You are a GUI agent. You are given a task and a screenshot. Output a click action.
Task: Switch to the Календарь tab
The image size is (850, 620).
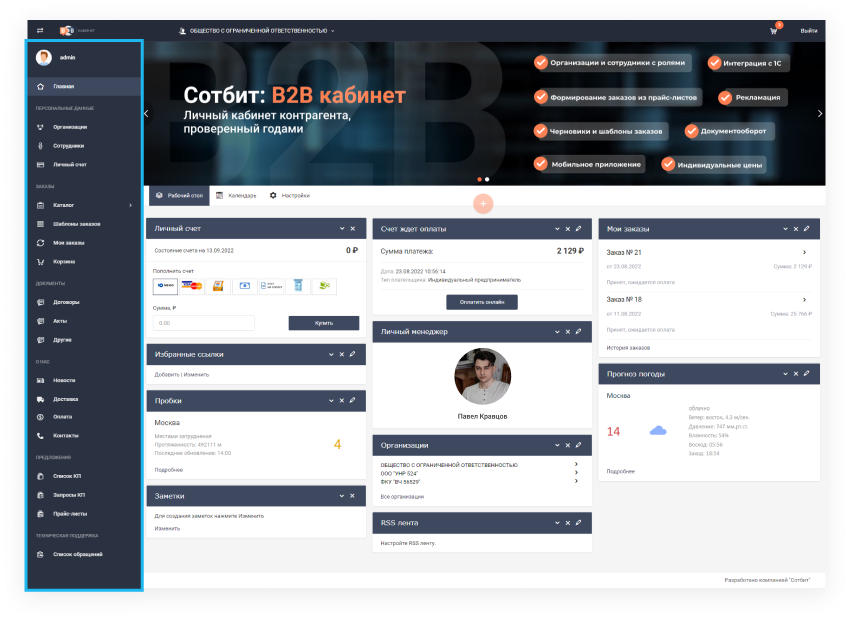(237, 195)
